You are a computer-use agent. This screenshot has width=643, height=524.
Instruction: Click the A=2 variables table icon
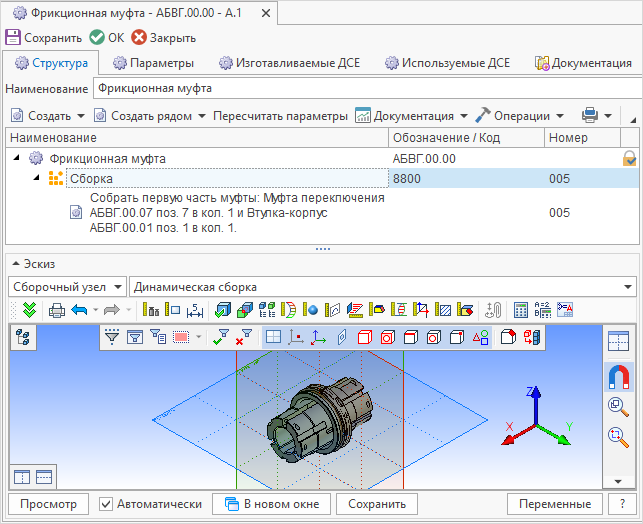tap(543, 310)
